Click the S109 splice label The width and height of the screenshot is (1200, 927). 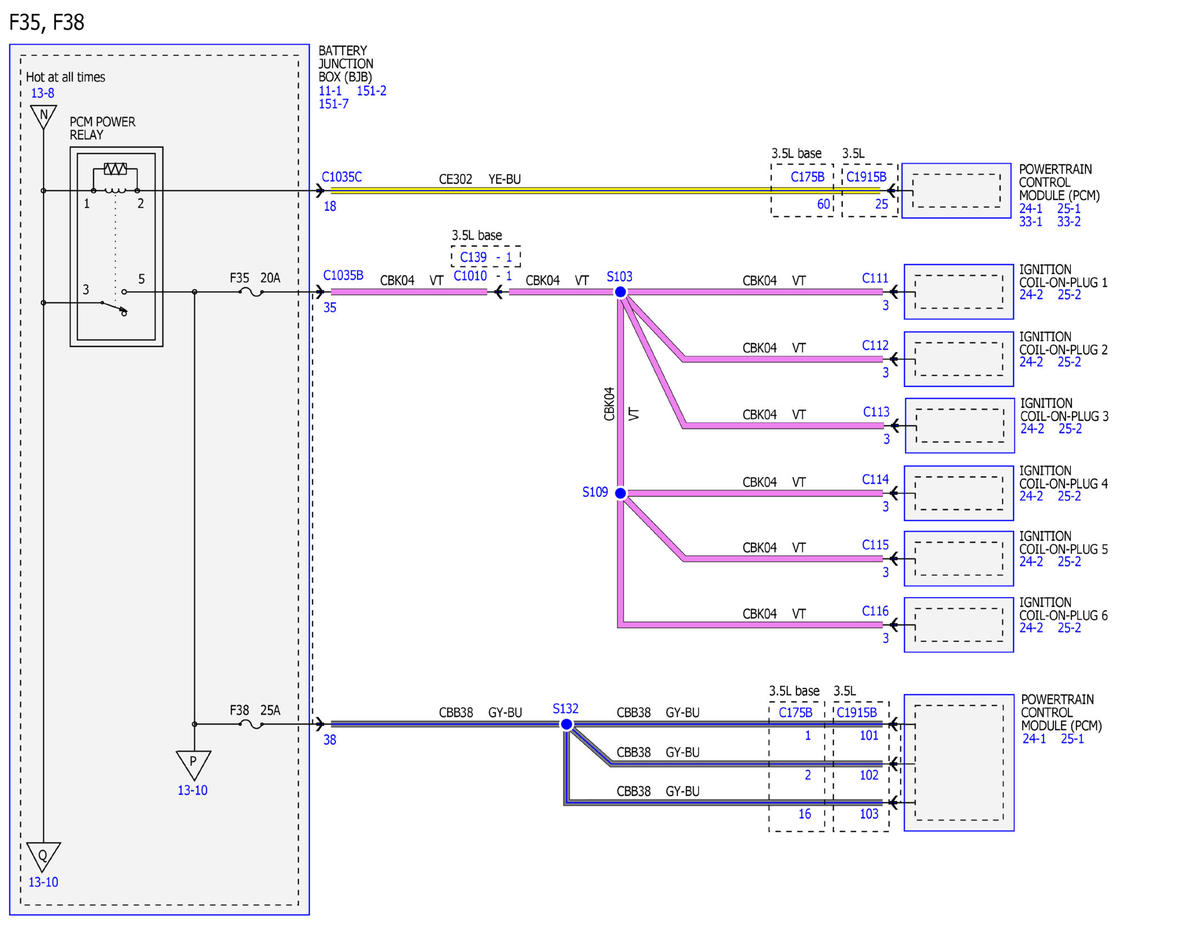tap(595, 492)
